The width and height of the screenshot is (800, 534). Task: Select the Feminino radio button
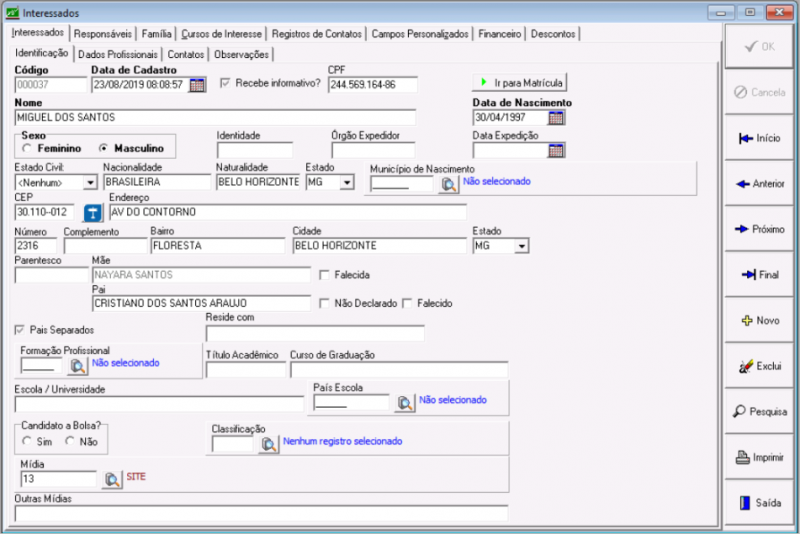27,148
